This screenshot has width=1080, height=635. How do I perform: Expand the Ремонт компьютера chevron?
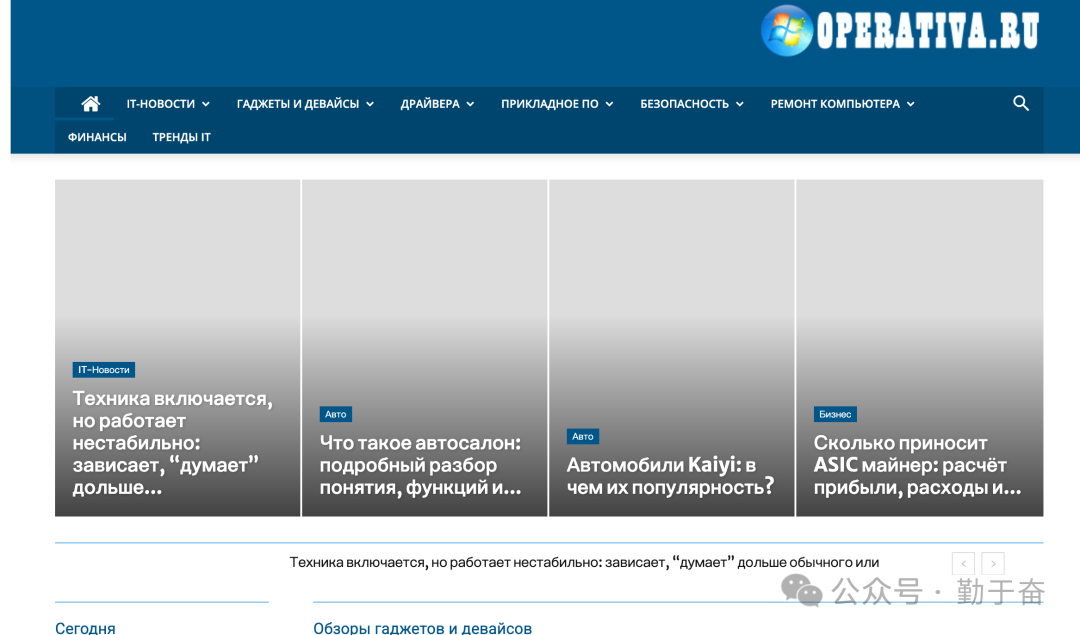(x=911, y=104)
